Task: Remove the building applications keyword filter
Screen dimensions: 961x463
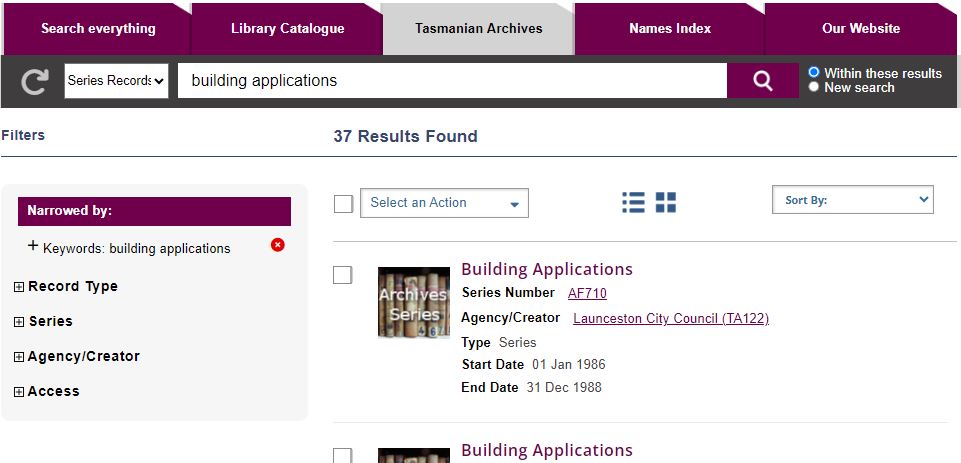Action: (278, 245)
